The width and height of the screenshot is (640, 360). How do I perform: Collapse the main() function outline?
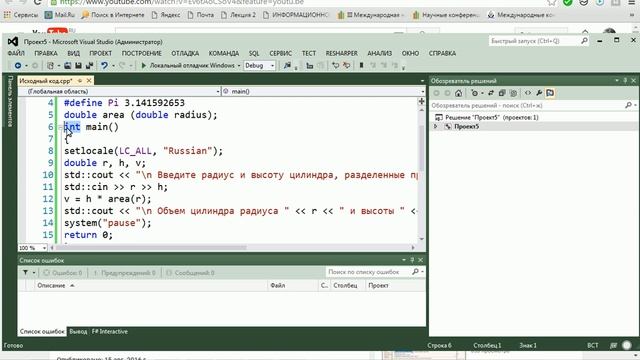click(60, 127)
